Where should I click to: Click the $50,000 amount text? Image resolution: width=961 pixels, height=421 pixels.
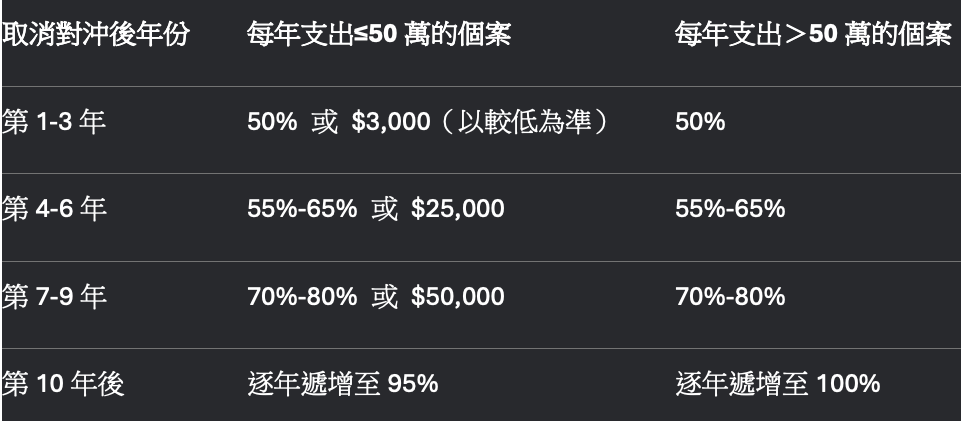coord(457,297)
